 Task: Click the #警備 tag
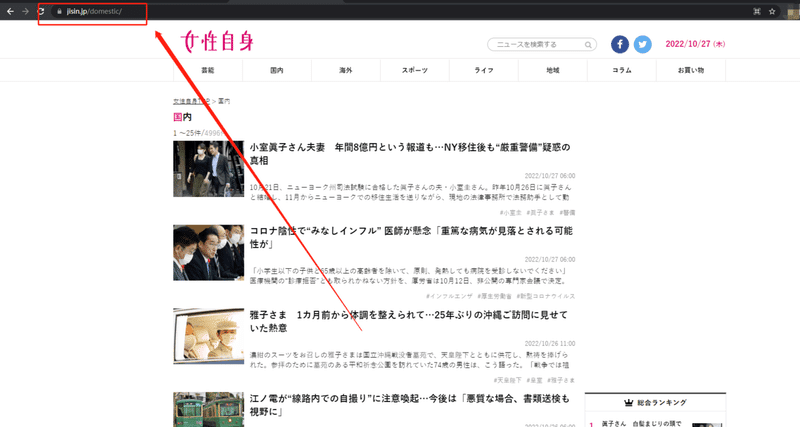[x=567, y=213]
